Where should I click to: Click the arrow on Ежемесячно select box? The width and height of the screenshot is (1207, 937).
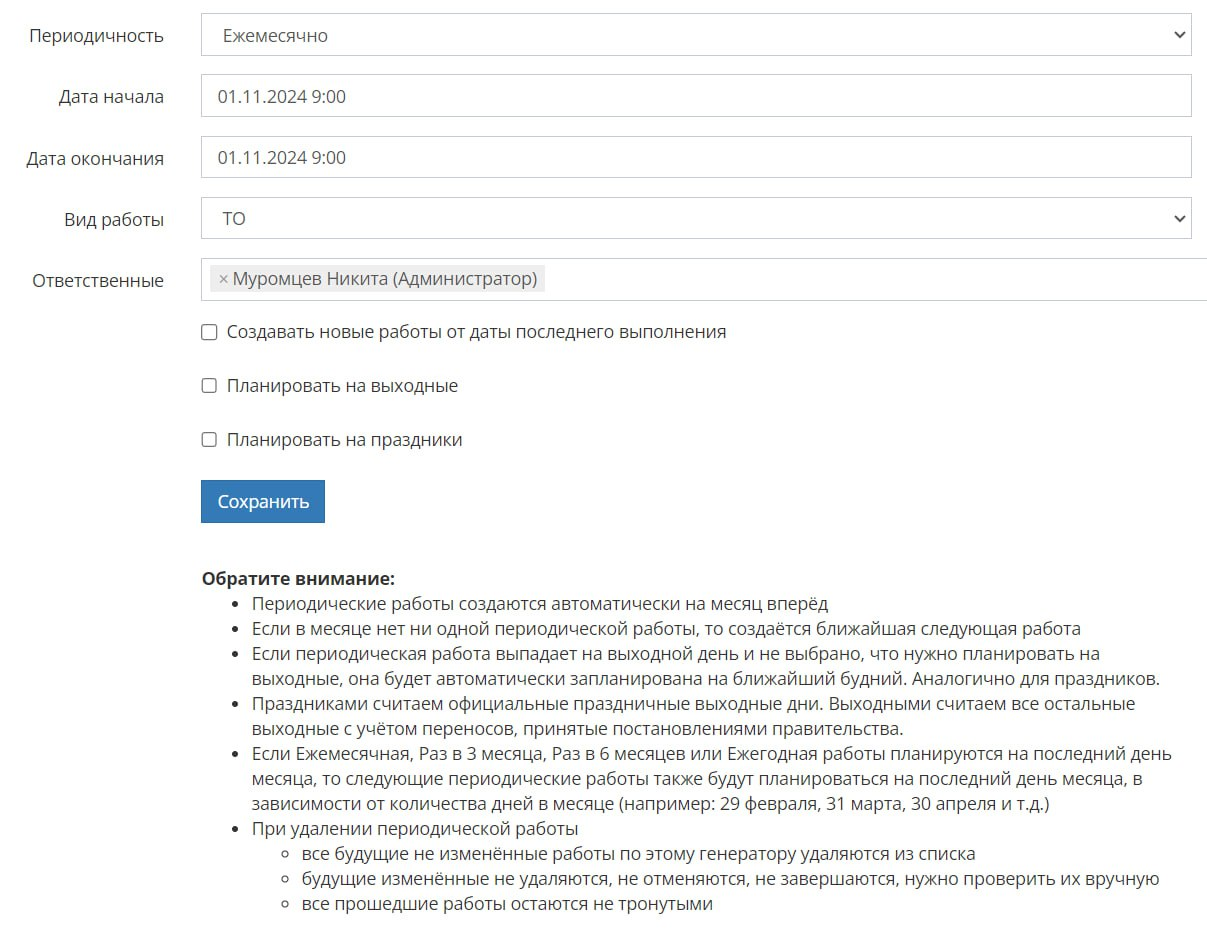(x=1178, y=36)
